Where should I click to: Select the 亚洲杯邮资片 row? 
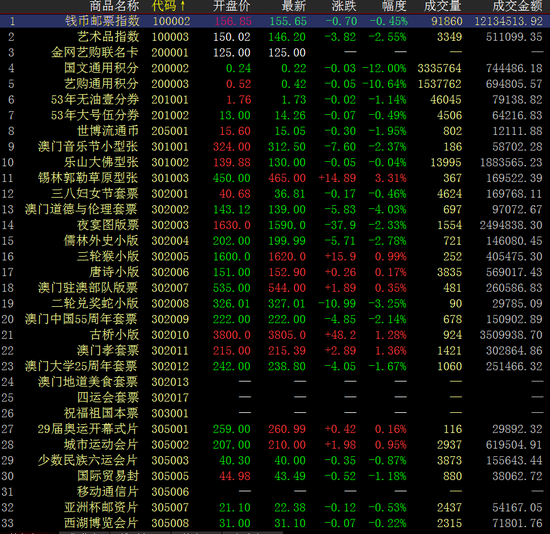click(275, 507)
